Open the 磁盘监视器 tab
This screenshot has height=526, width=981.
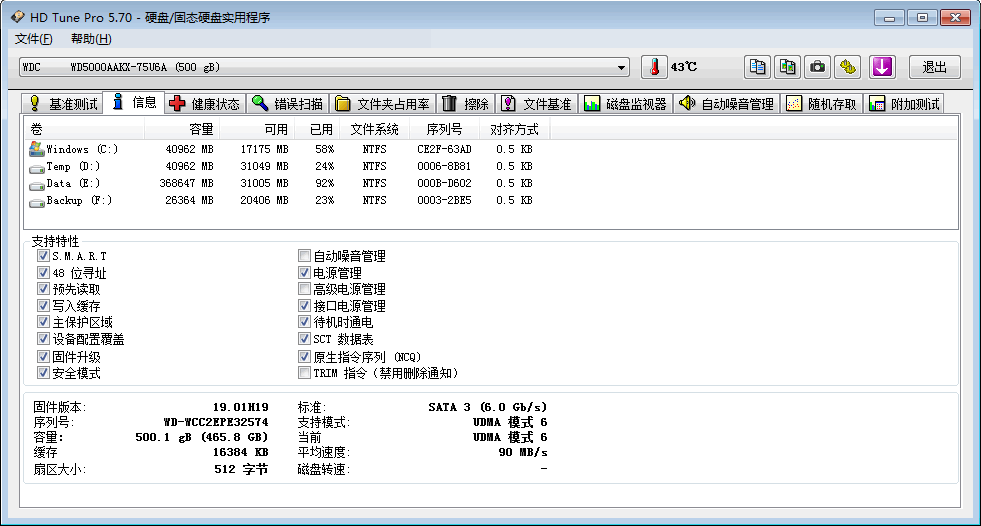[625, 104]
